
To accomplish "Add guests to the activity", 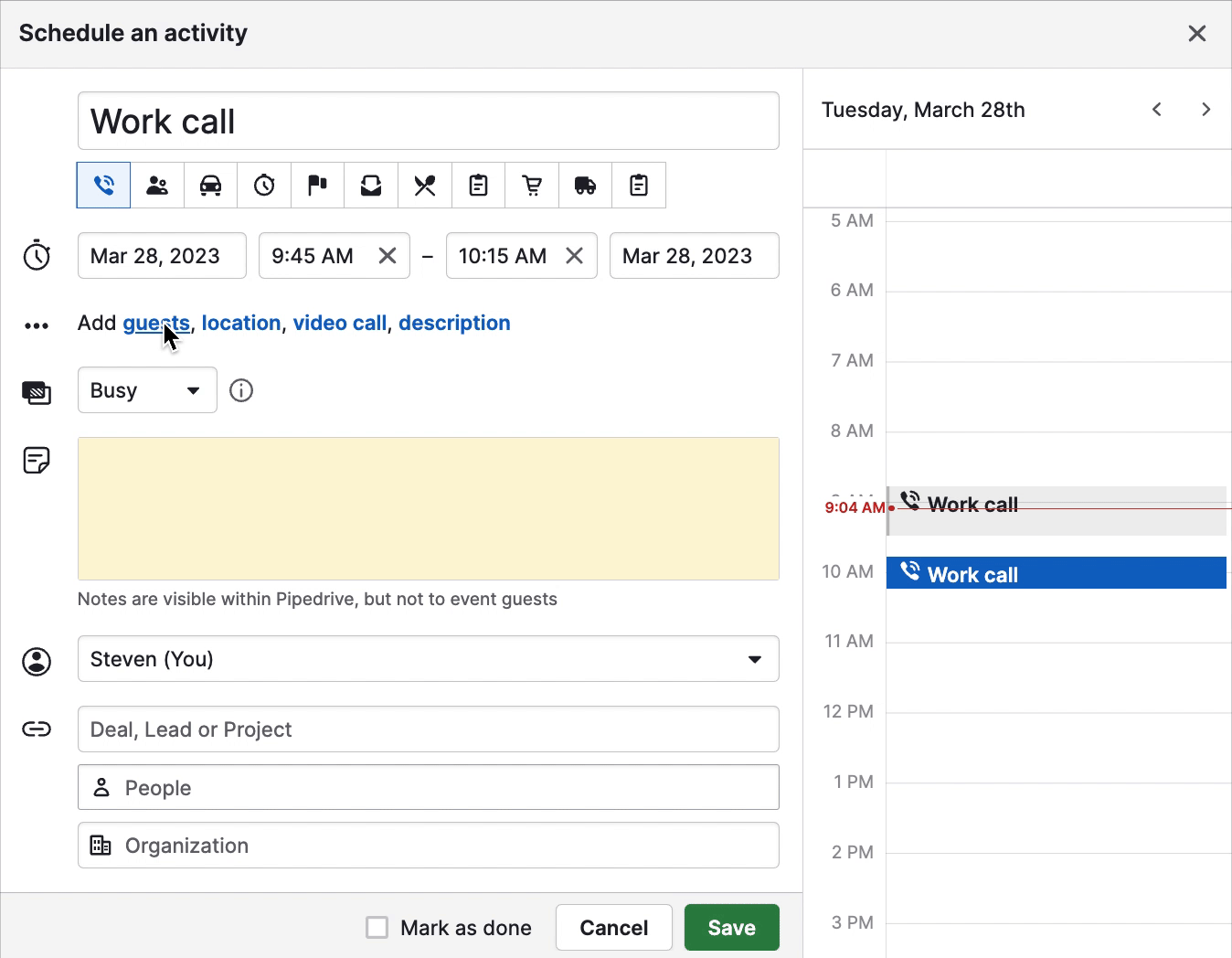I will [155, 323].
